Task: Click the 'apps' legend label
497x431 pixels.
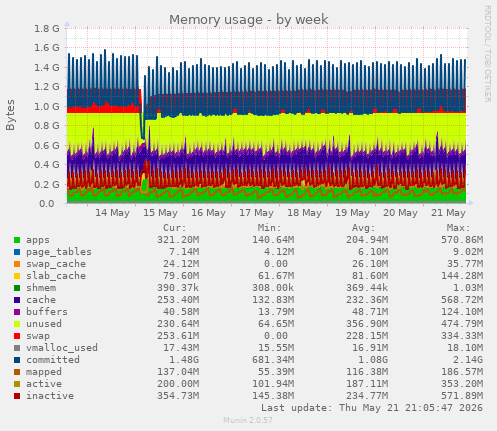Action: click(x=38, y=240)
